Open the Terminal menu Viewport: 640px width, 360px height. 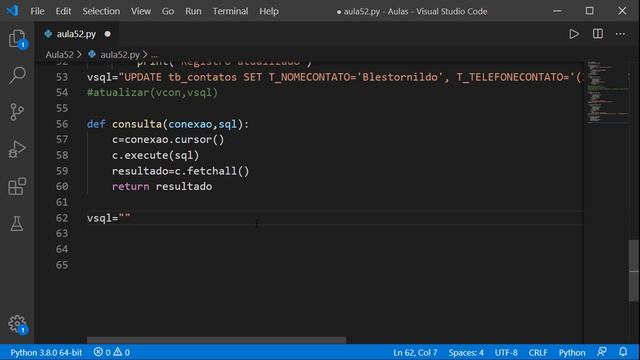click(x=230, y=11)
